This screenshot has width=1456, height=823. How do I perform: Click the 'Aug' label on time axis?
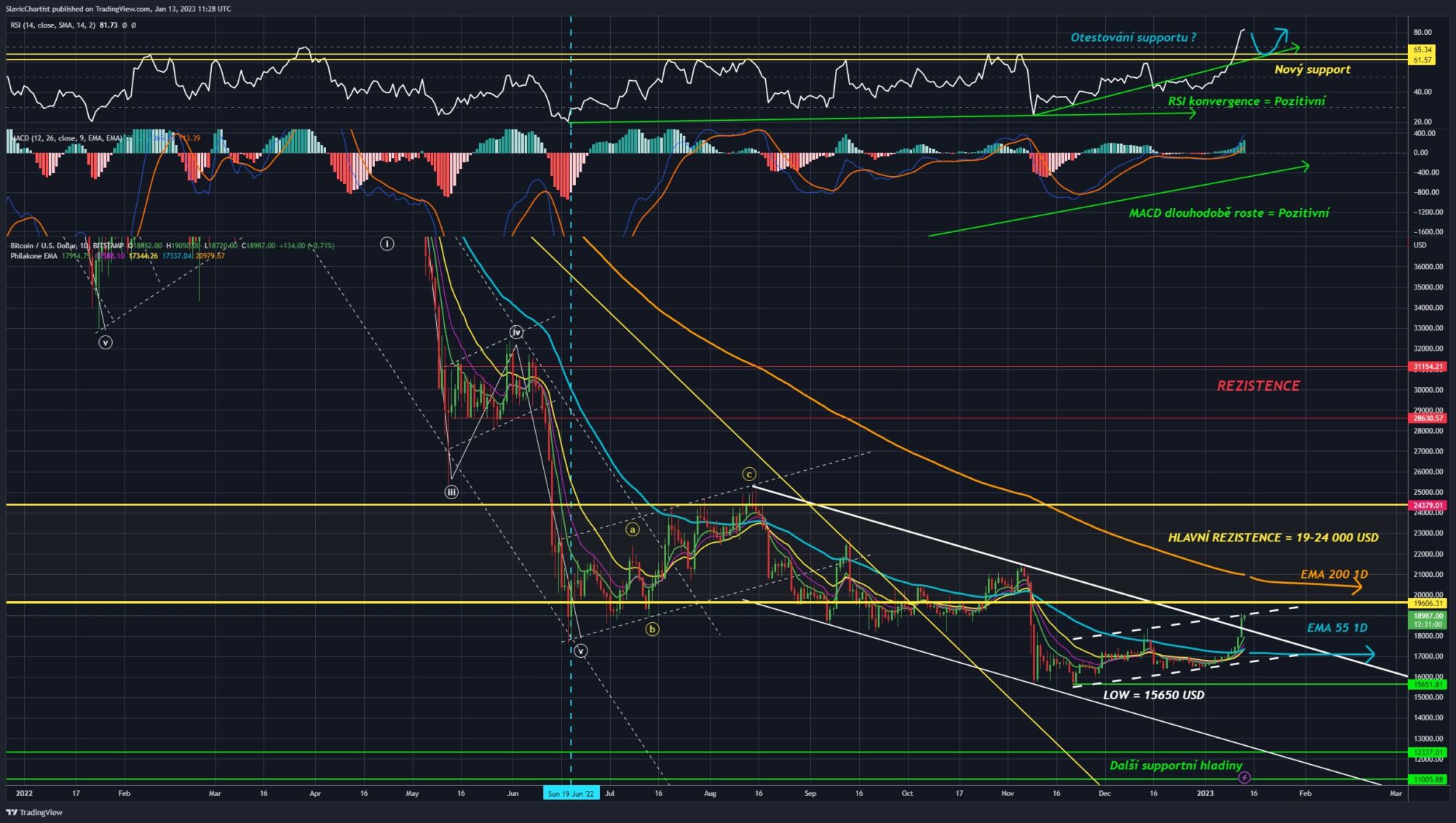click(710, 793)
